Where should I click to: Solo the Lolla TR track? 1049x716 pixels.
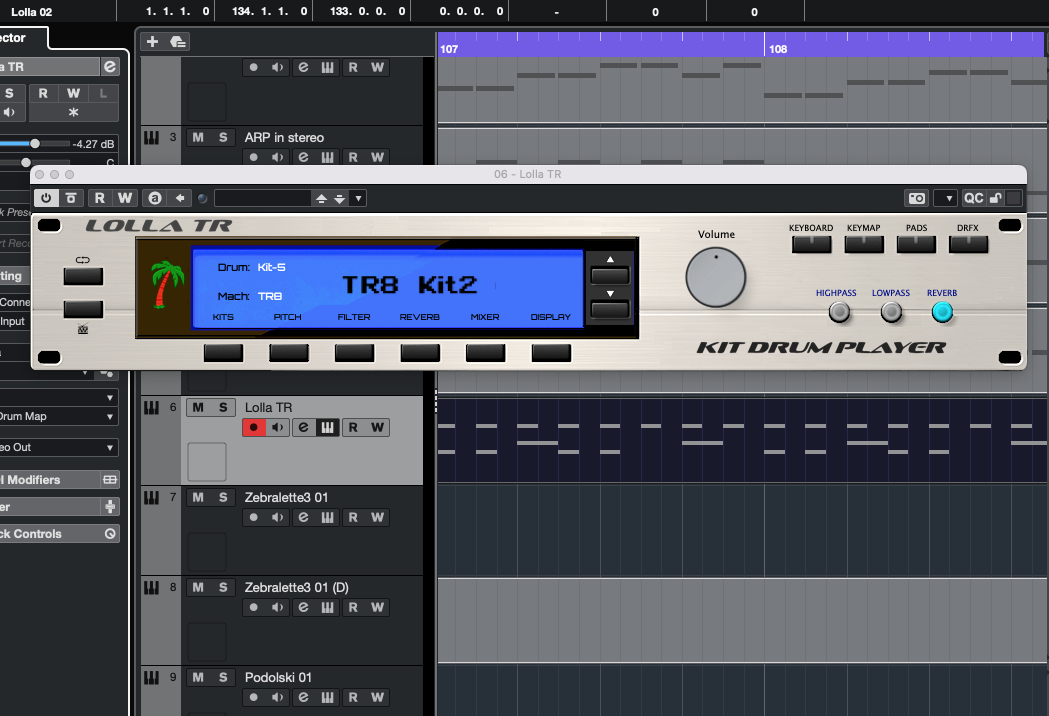pyautogui.click(x=223, y=408)
